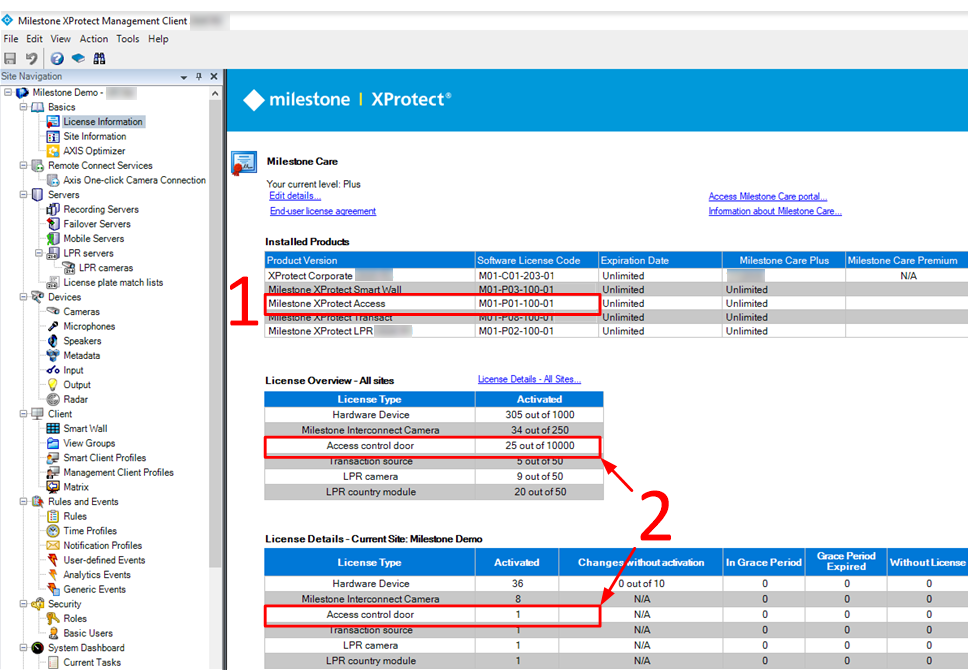Screen dimensions: 968x670
Task: Open the Edit menu
Action: (x=35, y=39)
